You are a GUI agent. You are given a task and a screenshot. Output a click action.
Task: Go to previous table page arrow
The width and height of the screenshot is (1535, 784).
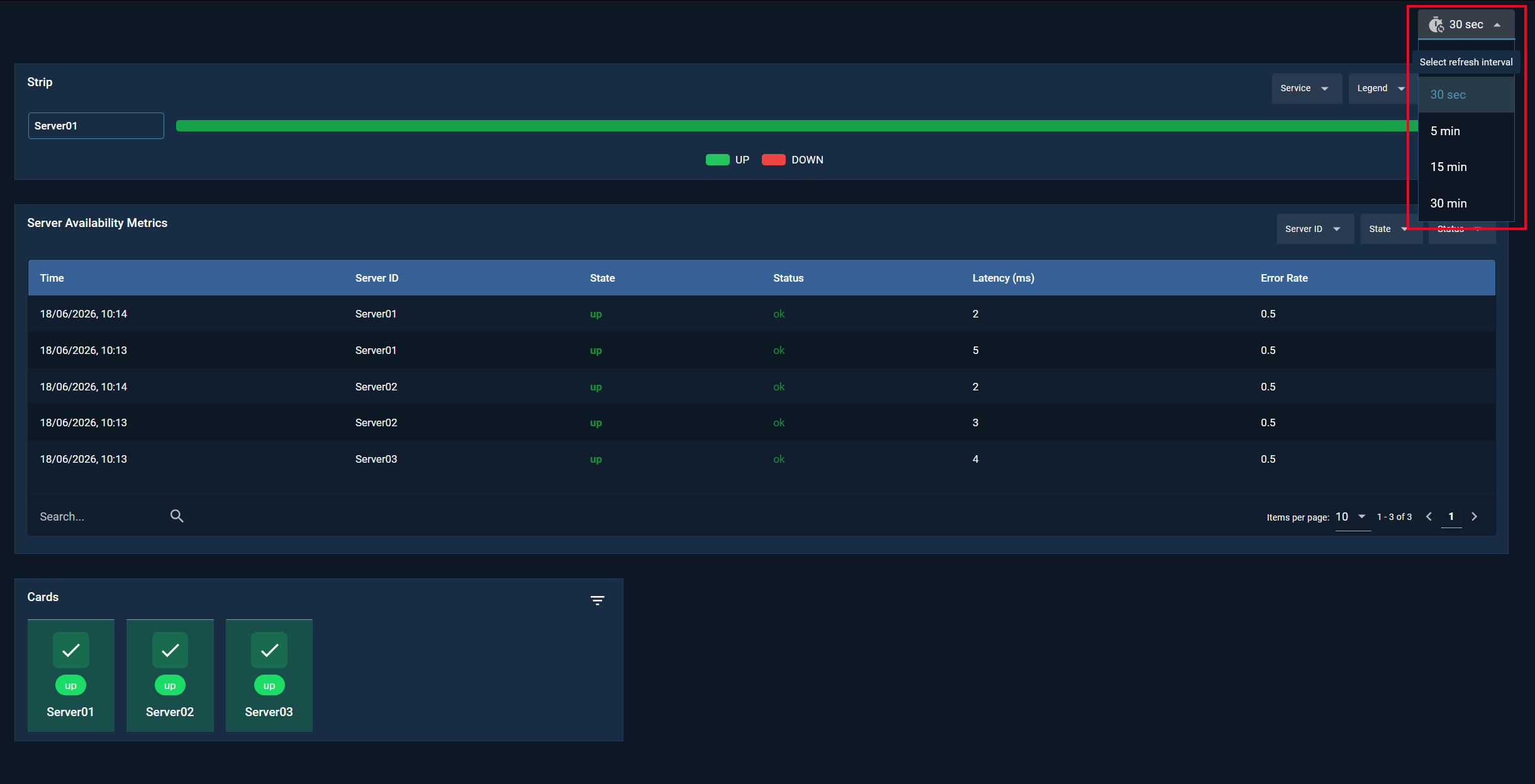(1429, 517)
